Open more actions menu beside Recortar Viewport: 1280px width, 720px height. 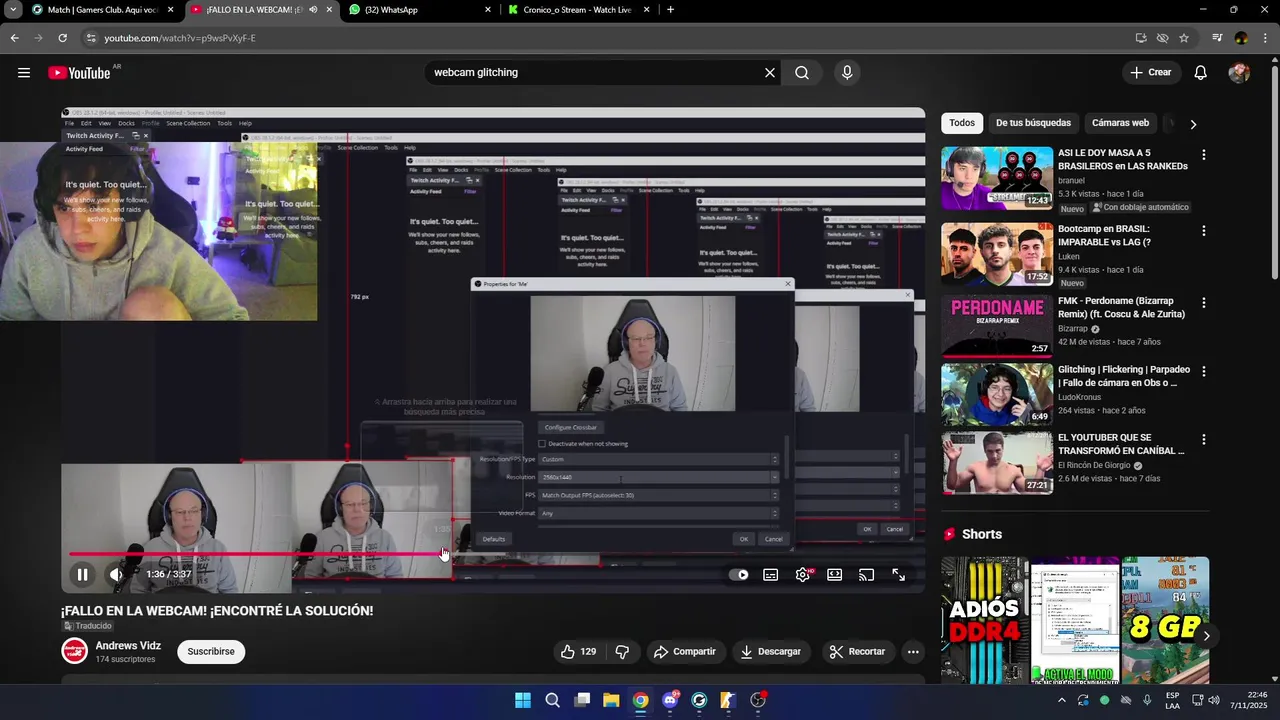[x=913, y=652]
